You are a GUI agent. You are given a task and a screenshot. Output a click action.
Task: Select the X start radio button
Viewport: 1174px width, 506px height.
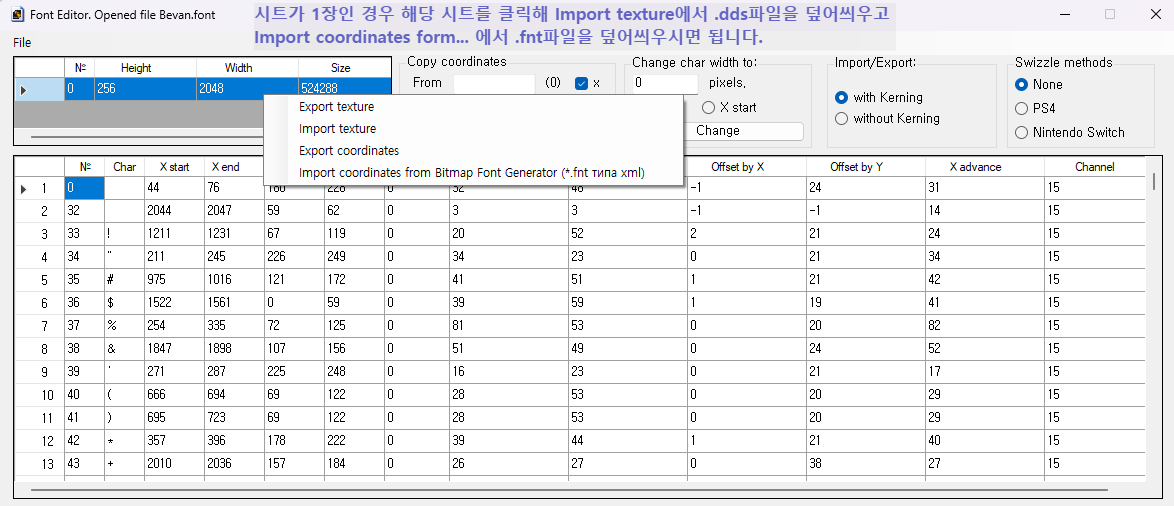coord(708,107)
